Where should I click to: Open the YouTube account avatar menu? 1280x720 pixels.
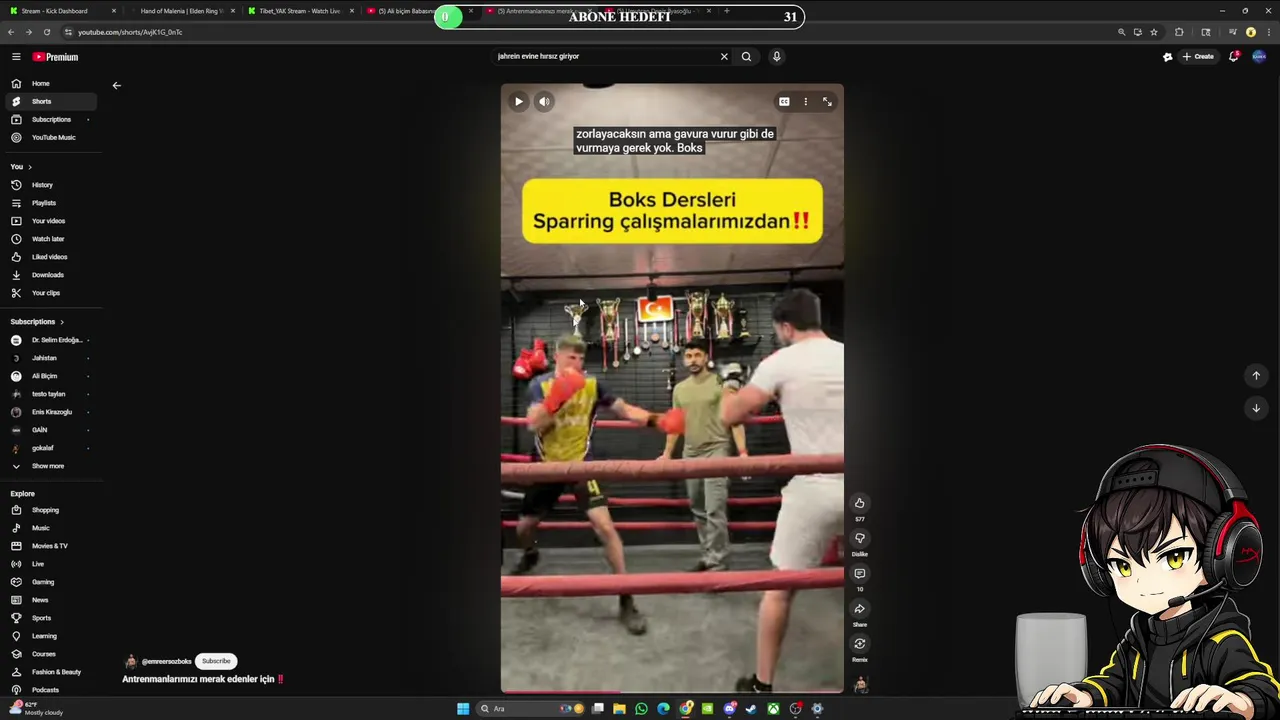click(x=1259, y=57)
